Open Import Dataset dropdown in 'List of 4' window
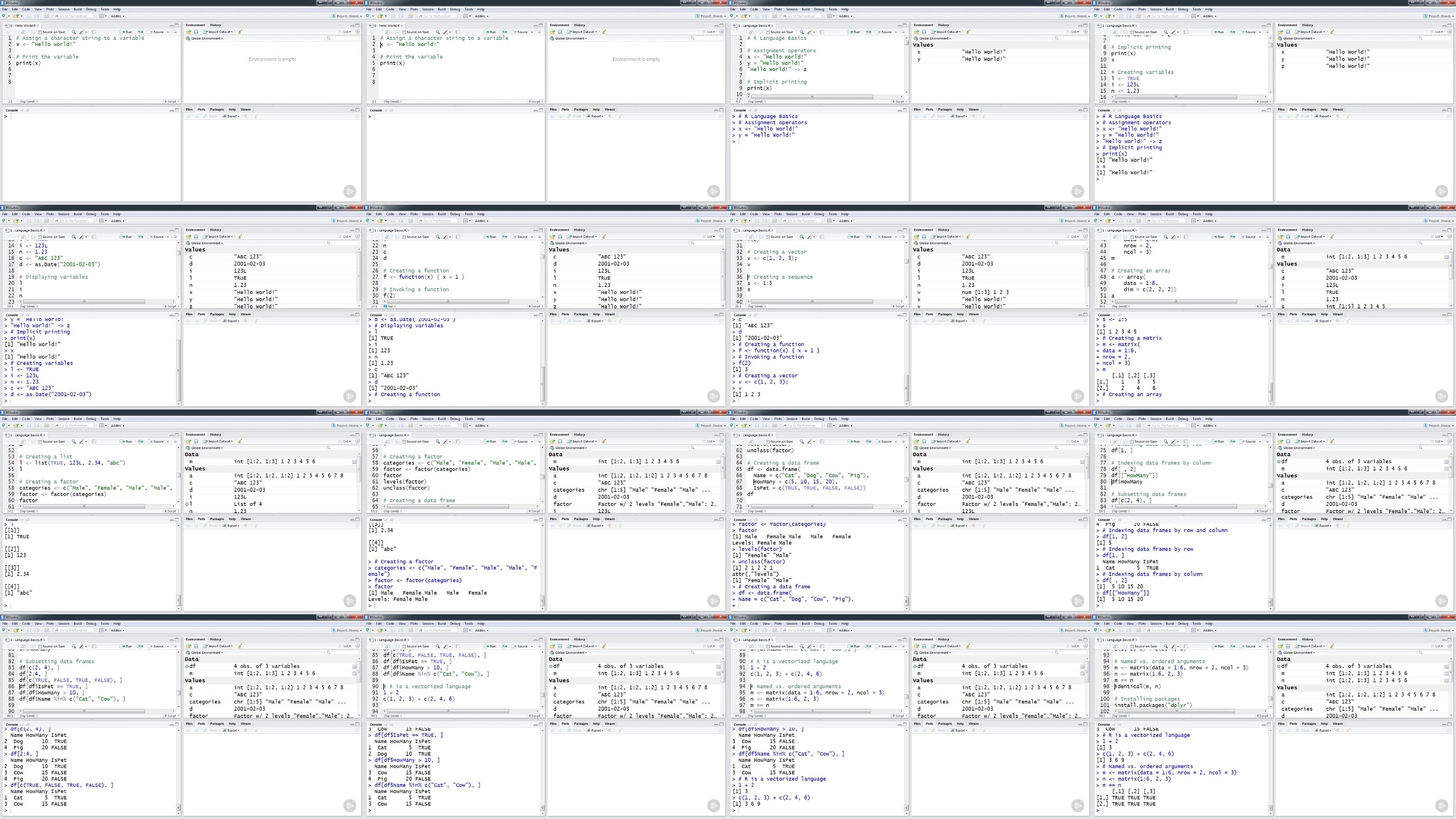 [217, 441]
